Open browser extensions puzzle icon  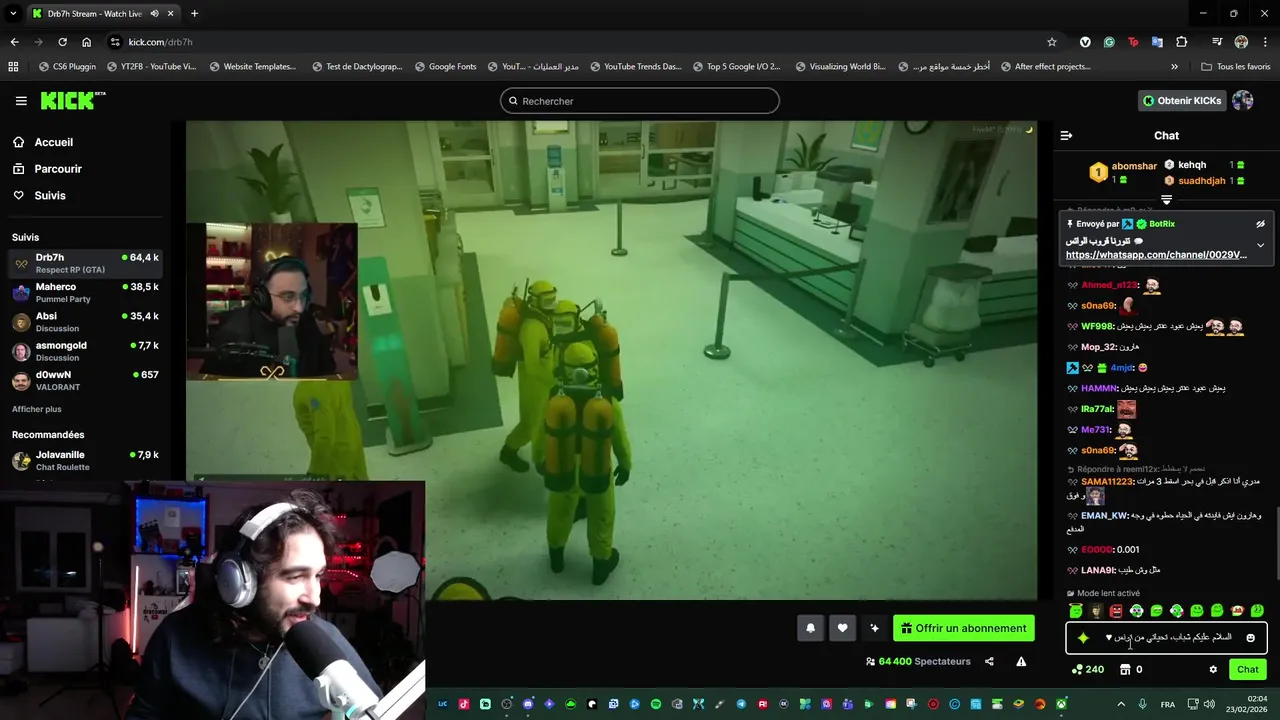[x=1181, y=42]
